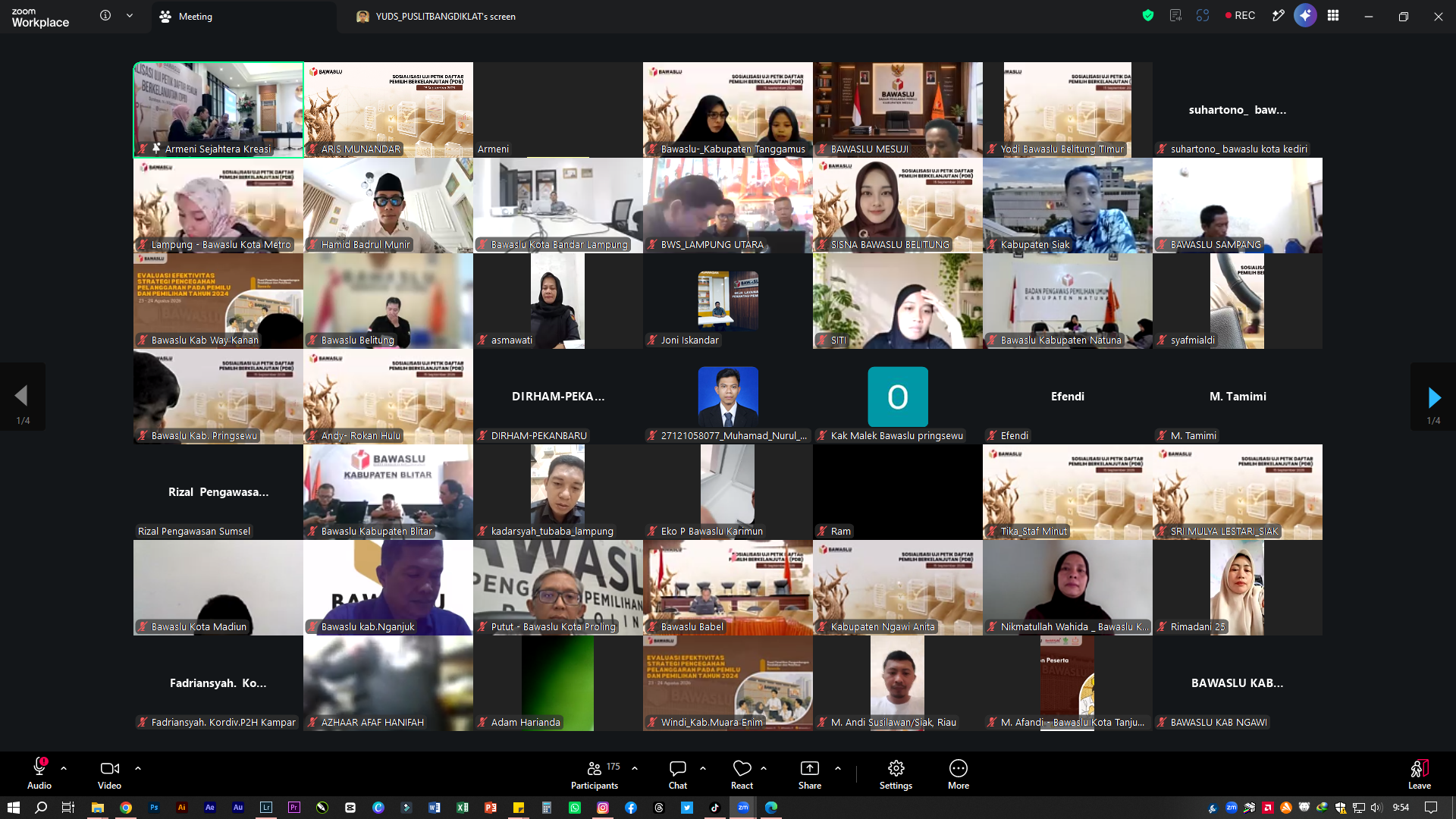Expand the Participants options caret
Screen dimensions: 1456x819
635,768
